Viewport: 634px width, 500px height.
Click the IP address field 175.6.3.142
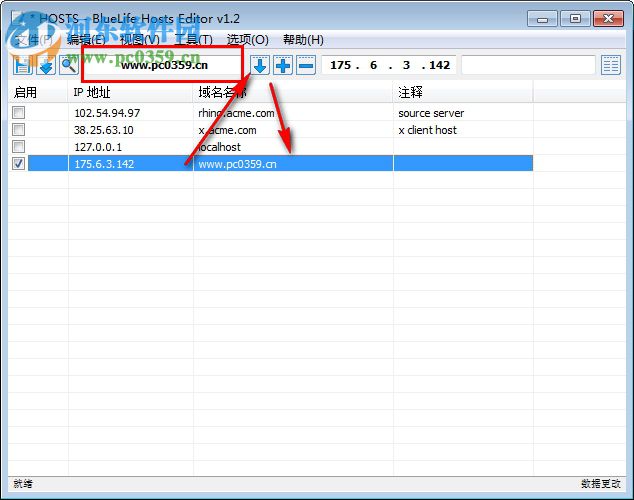[x=389, y=65]
